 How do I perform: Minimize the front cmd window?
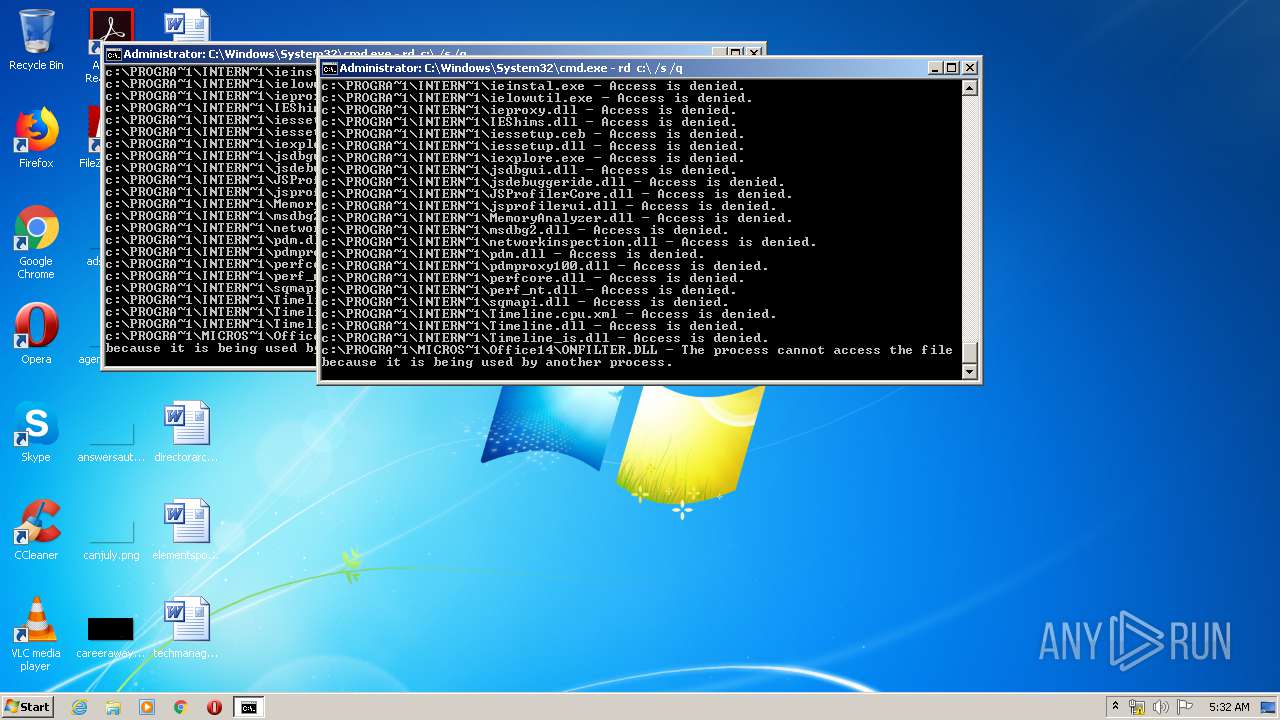[x=935, y=68]
